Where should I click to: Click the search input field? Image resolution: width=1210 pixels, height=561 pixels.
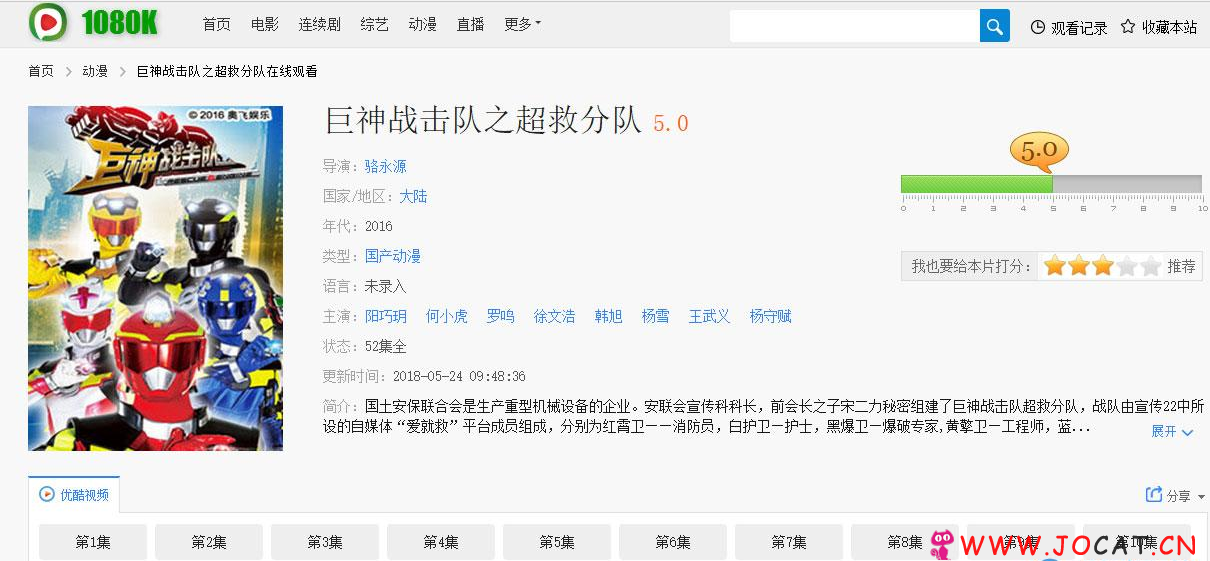tap(854, 26)
